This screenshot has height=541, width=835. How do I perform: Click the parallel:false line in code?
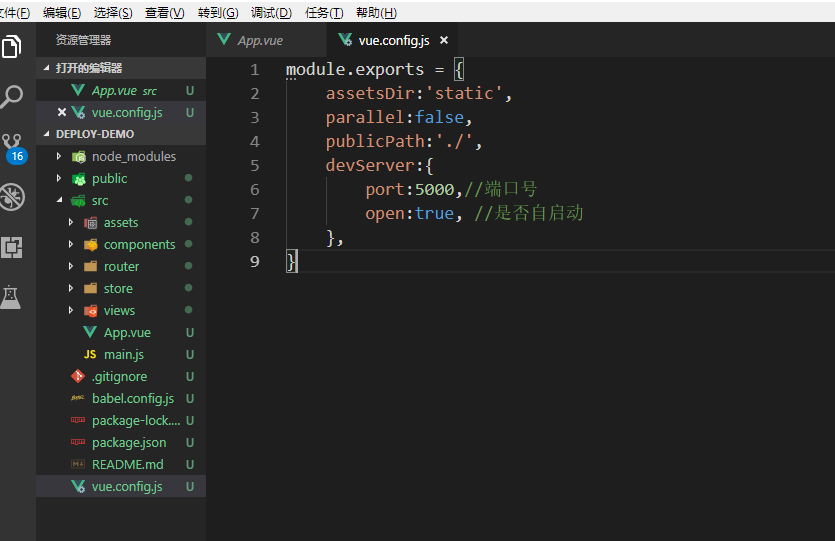tap(399, 118)
